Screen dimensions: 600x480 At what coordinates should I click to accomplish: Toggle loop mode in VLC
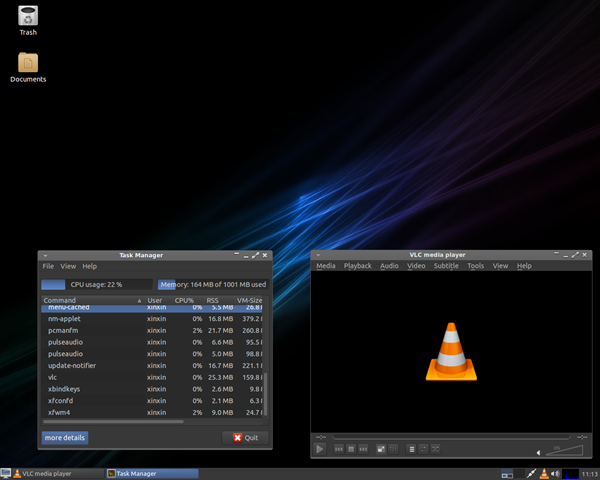[424, 449]
